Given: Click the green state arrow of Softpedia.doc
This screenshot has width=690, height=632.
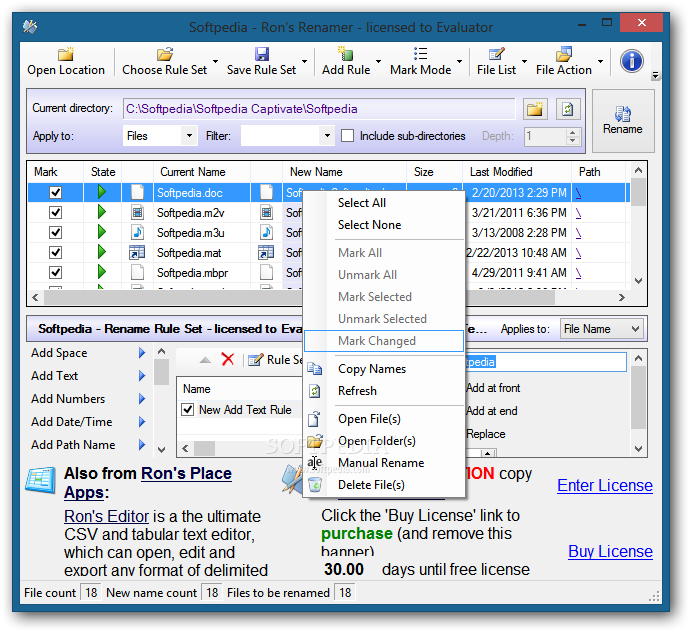Looking at the screenshot, I should (102, 192).
